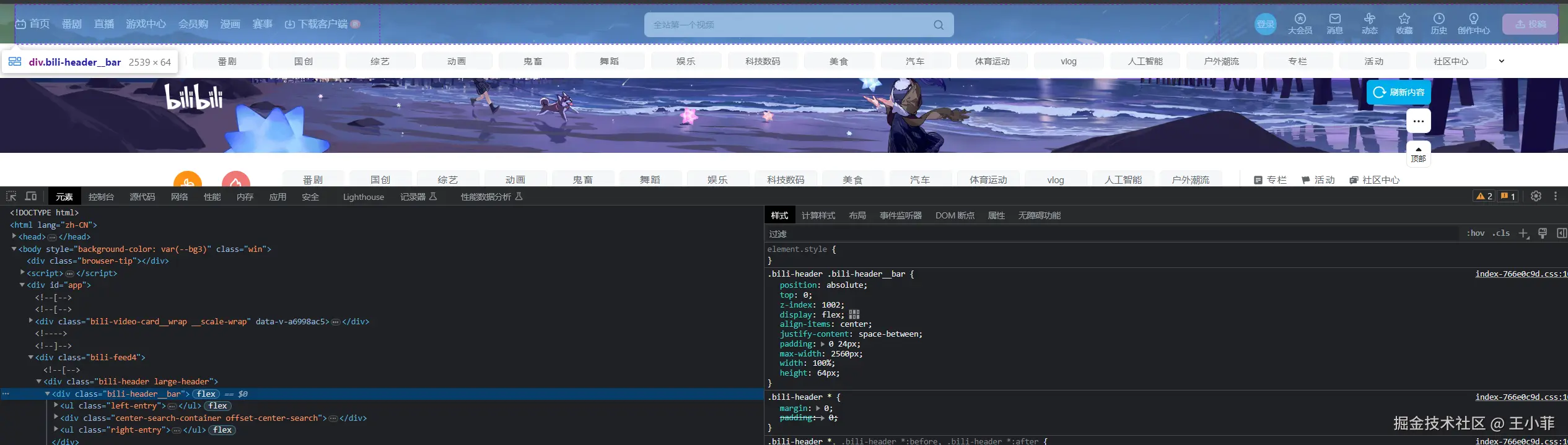Click the ellipsis inside the collapsed script tag

pyautogui.click(x=69, y=274)
